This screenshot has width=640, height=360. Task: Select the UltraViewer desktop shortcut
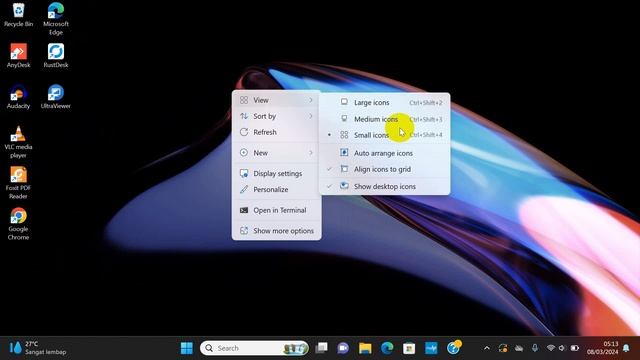56,97
